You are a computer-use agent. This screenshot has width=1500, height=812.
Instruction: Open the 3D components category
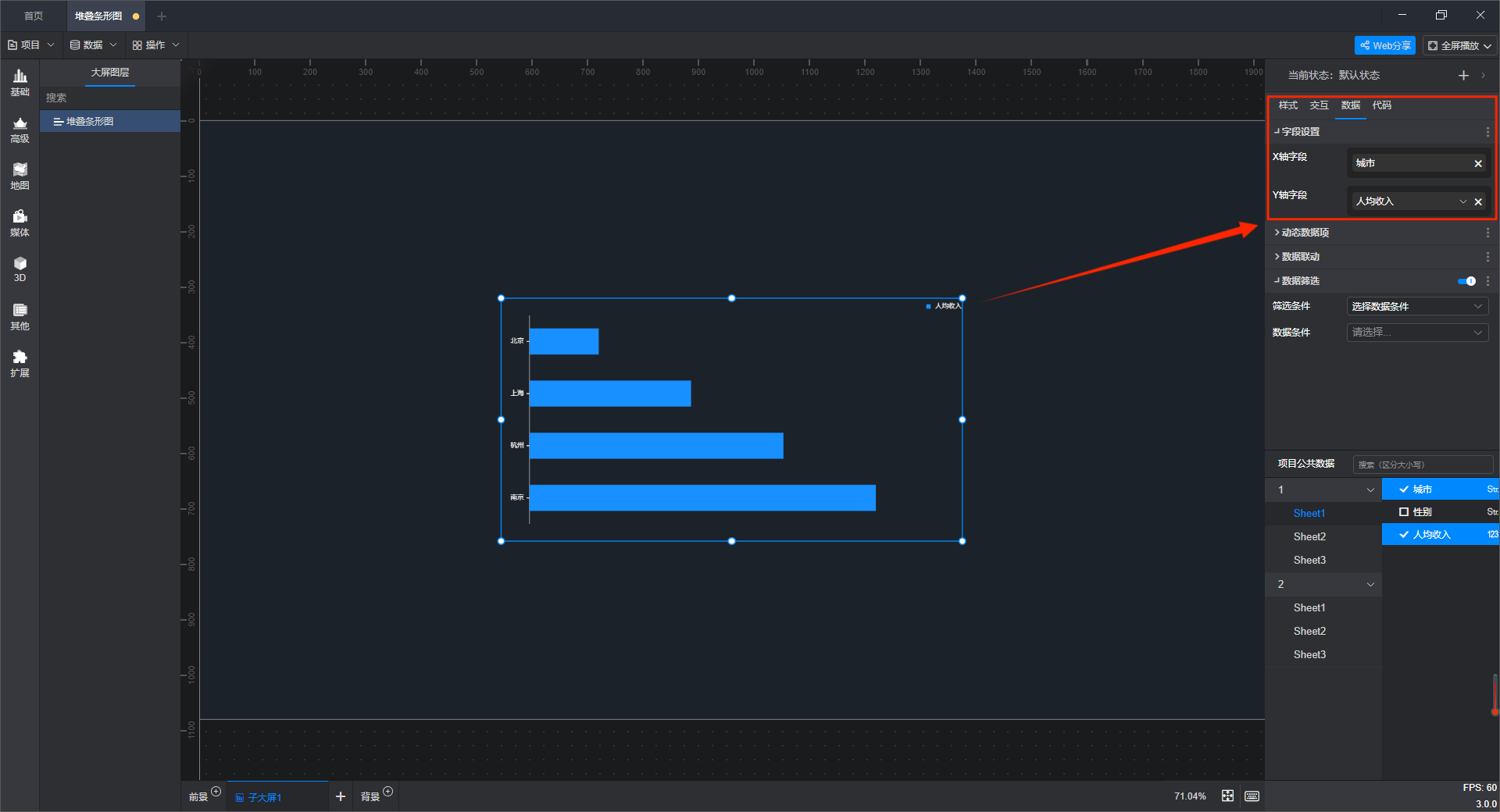click(x=20, y=269)
